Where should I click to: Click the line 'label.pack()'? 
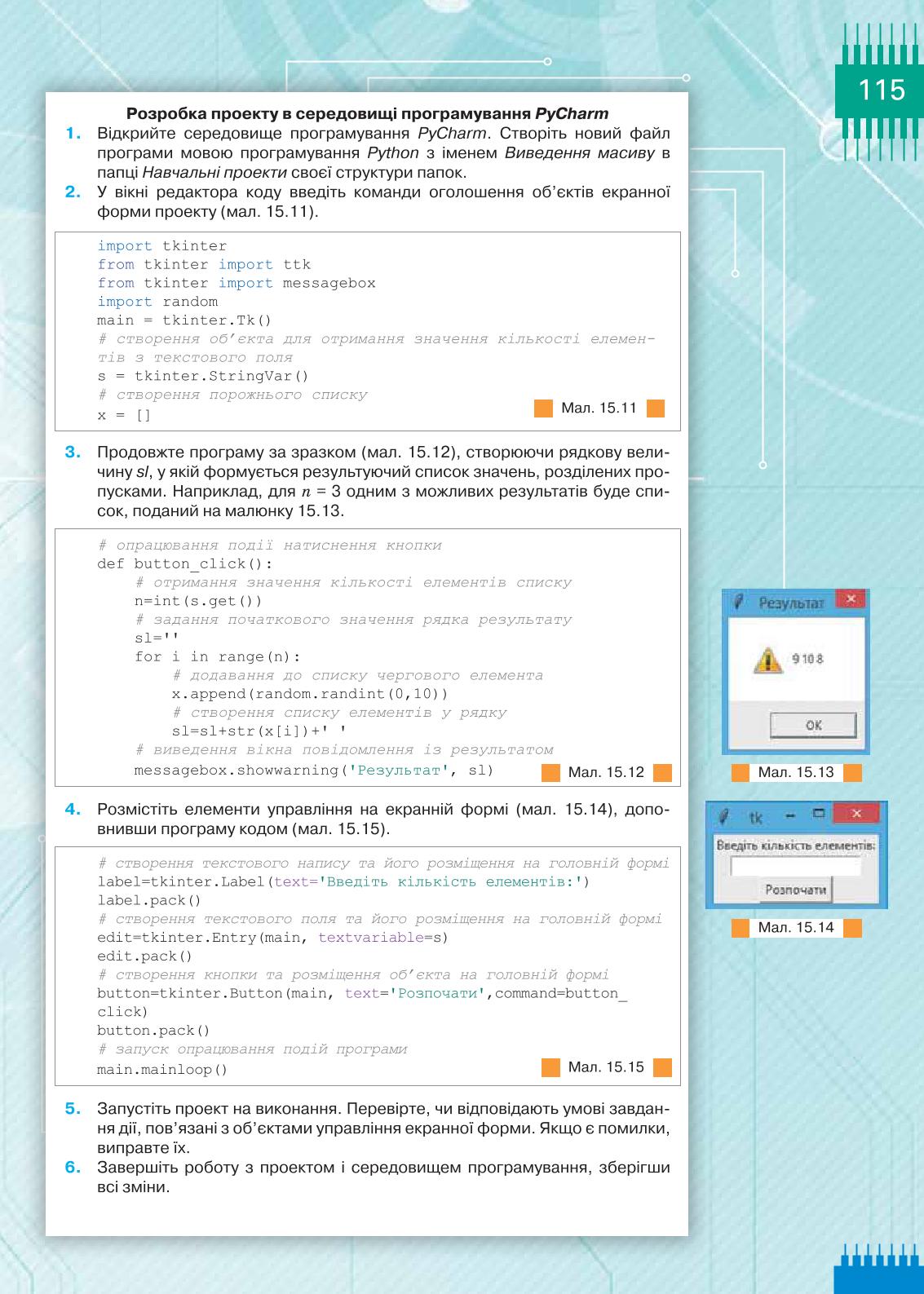tap(148, 900)
